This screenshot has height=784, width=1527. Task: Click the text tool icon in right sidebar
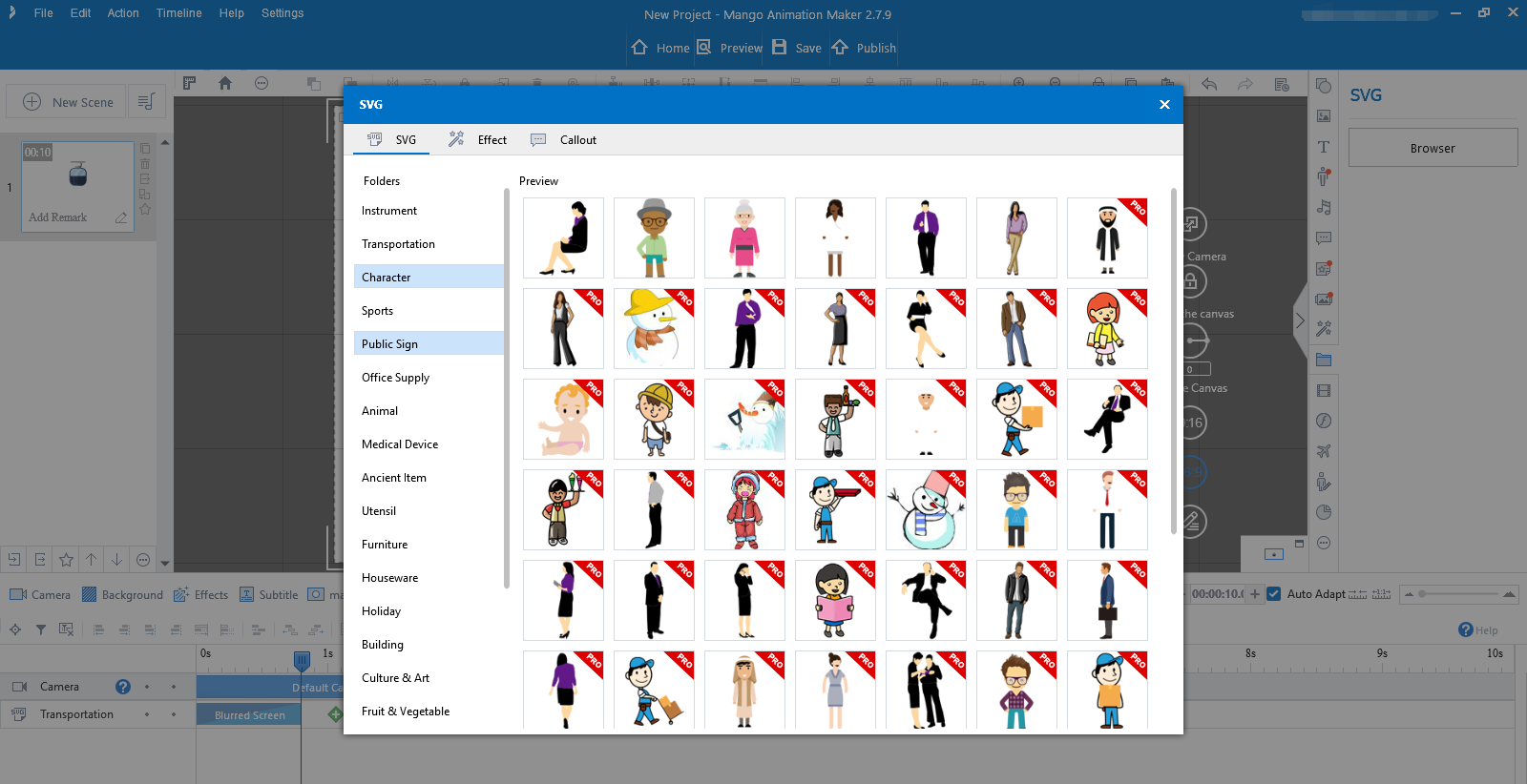(1324, 147)
